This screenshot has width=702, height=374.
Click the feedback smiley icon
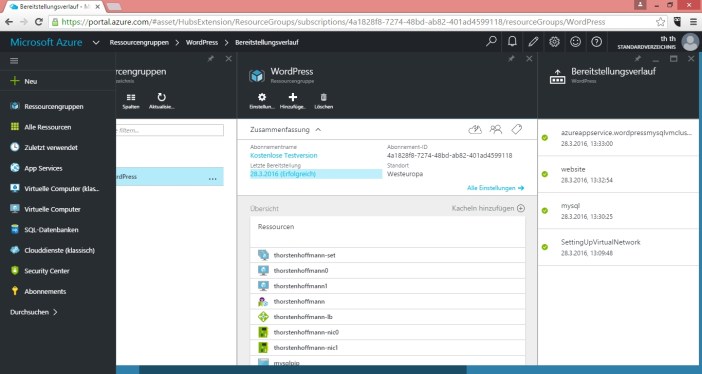[575, 42]
